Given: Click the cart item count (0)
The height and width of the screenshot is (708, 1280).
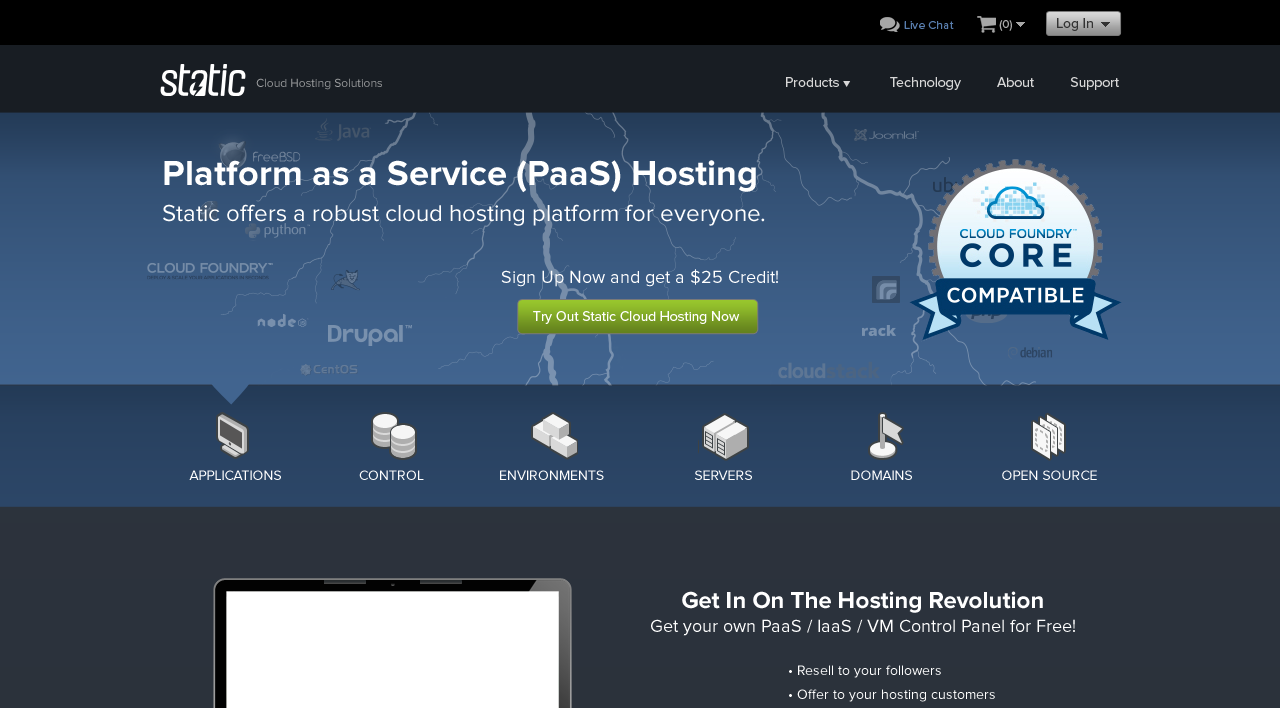Looking at the screenshot, I should point(1005,24).
